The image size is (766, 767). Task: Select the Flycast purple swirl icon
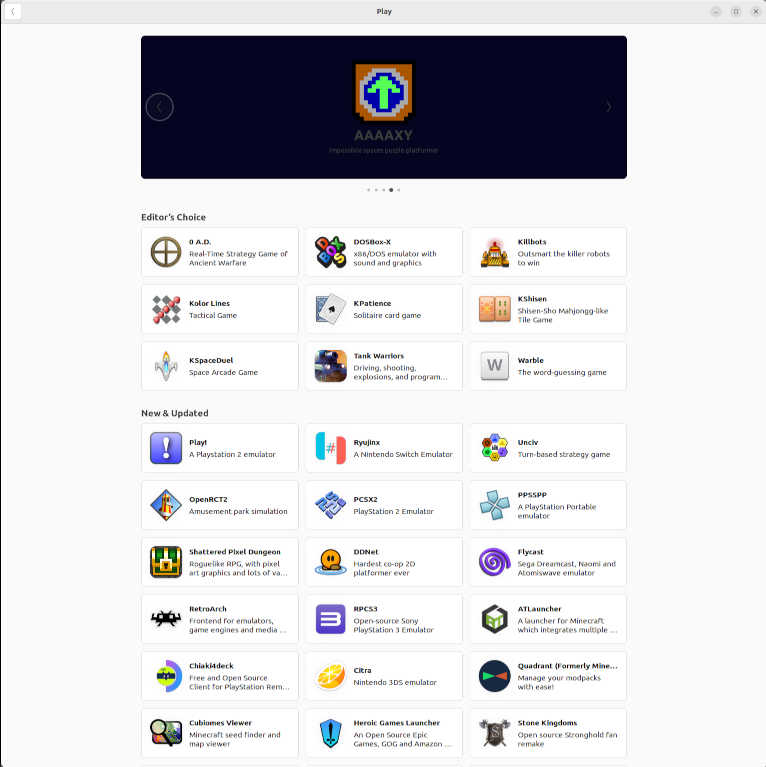494,562
